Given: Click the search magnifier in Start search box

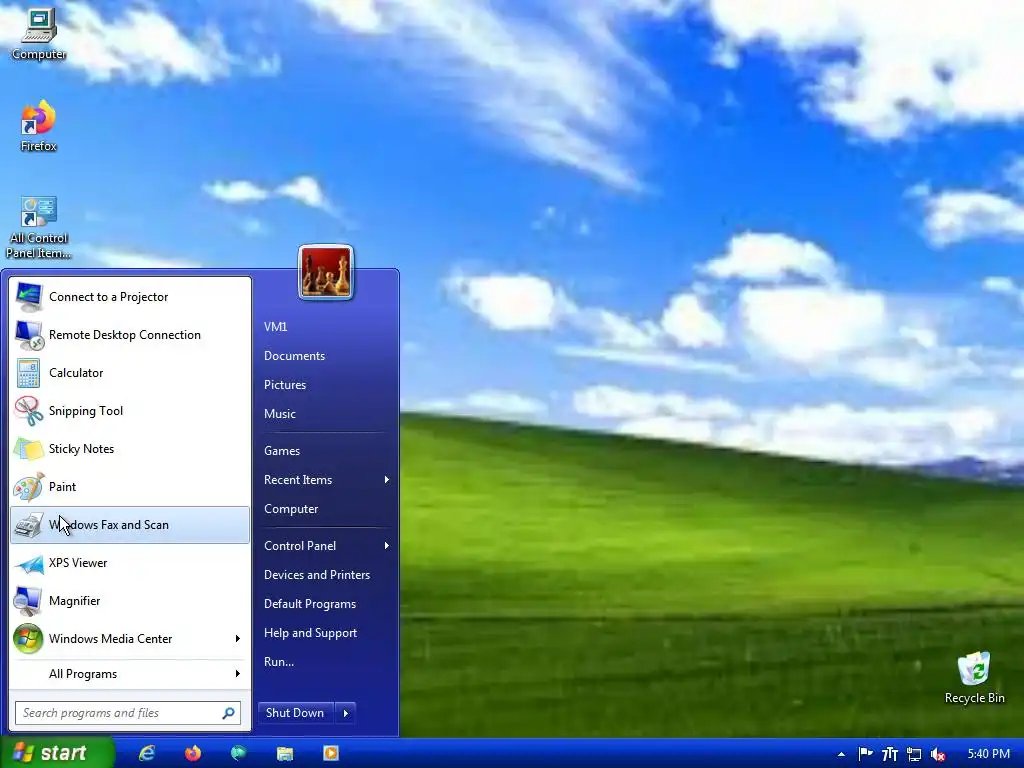Looking at the screenshot, I should pos(228,713).
